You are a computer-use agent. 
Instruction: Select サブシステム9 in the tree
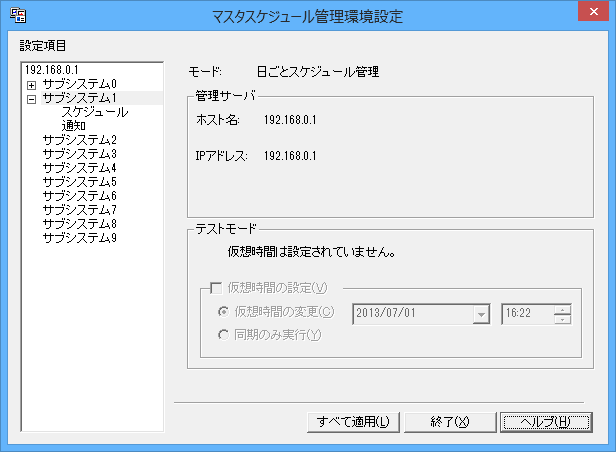click(79, 238)
